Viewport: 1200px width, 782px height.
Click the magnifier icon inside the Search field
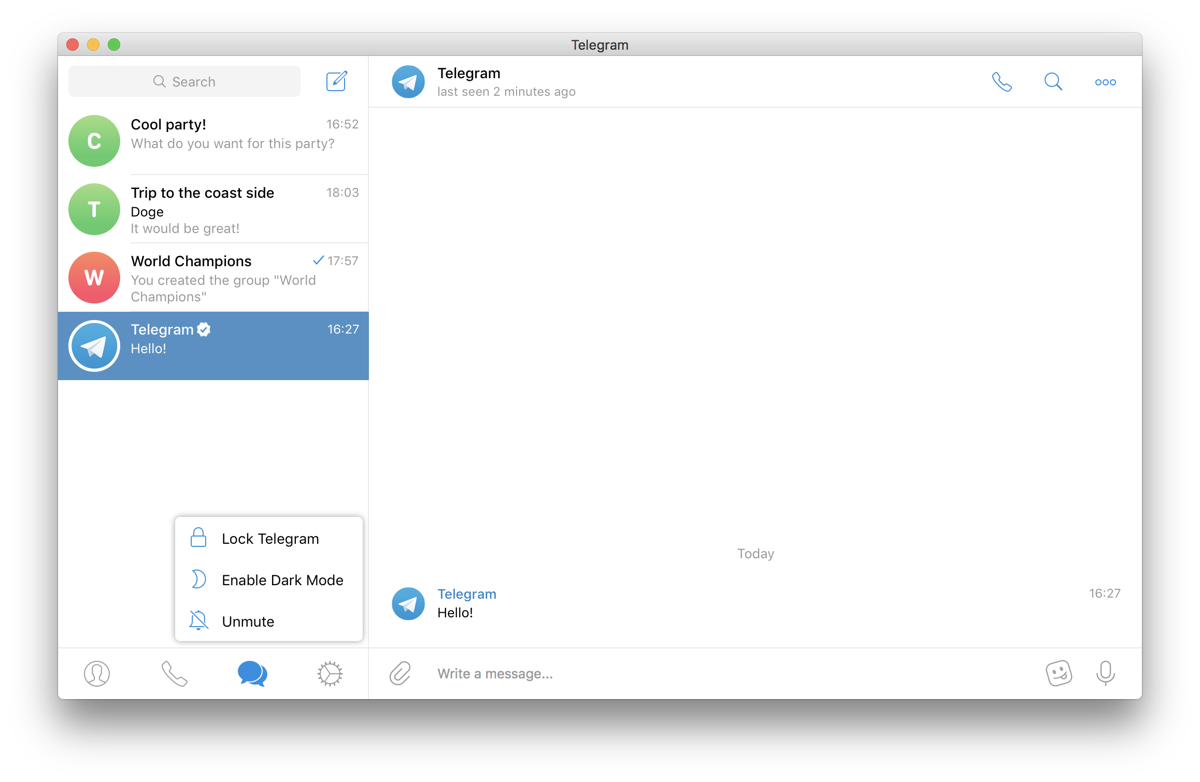pyautogui.click(x=159, y=82)
